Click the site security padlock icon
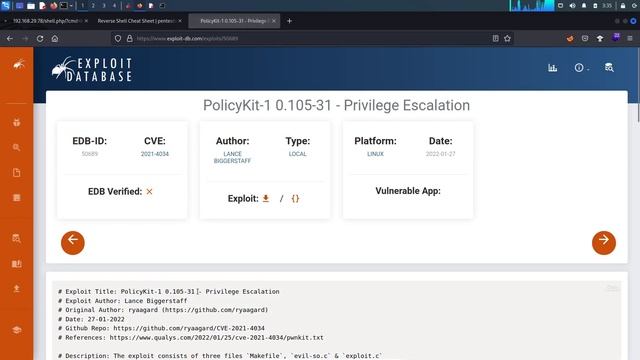640x360 pixels. pyautogui.click(x=129, y=38)
